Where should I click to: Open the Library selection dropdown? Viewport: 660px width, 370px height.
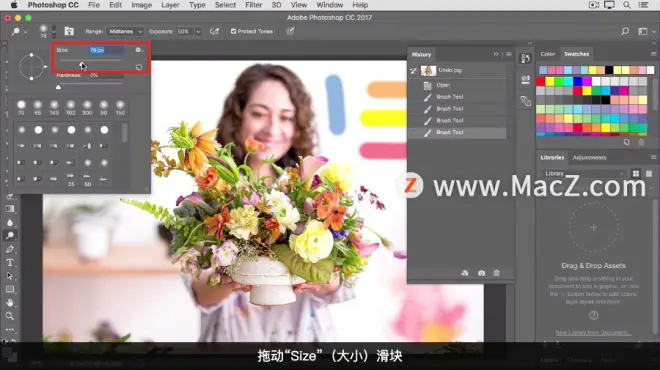584,173
